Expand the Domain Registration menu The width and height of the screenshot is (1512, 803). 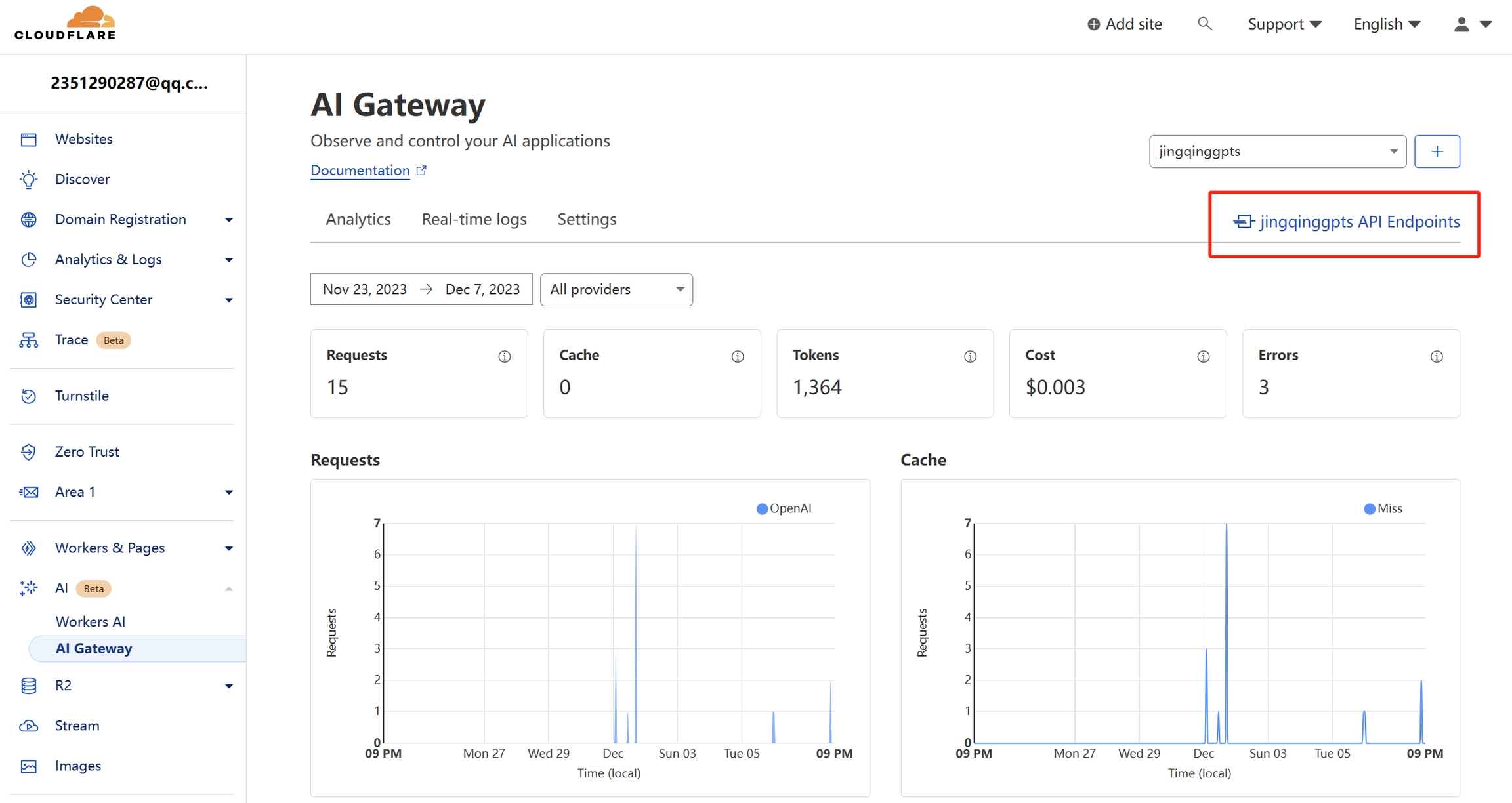(x=228, y=220)
